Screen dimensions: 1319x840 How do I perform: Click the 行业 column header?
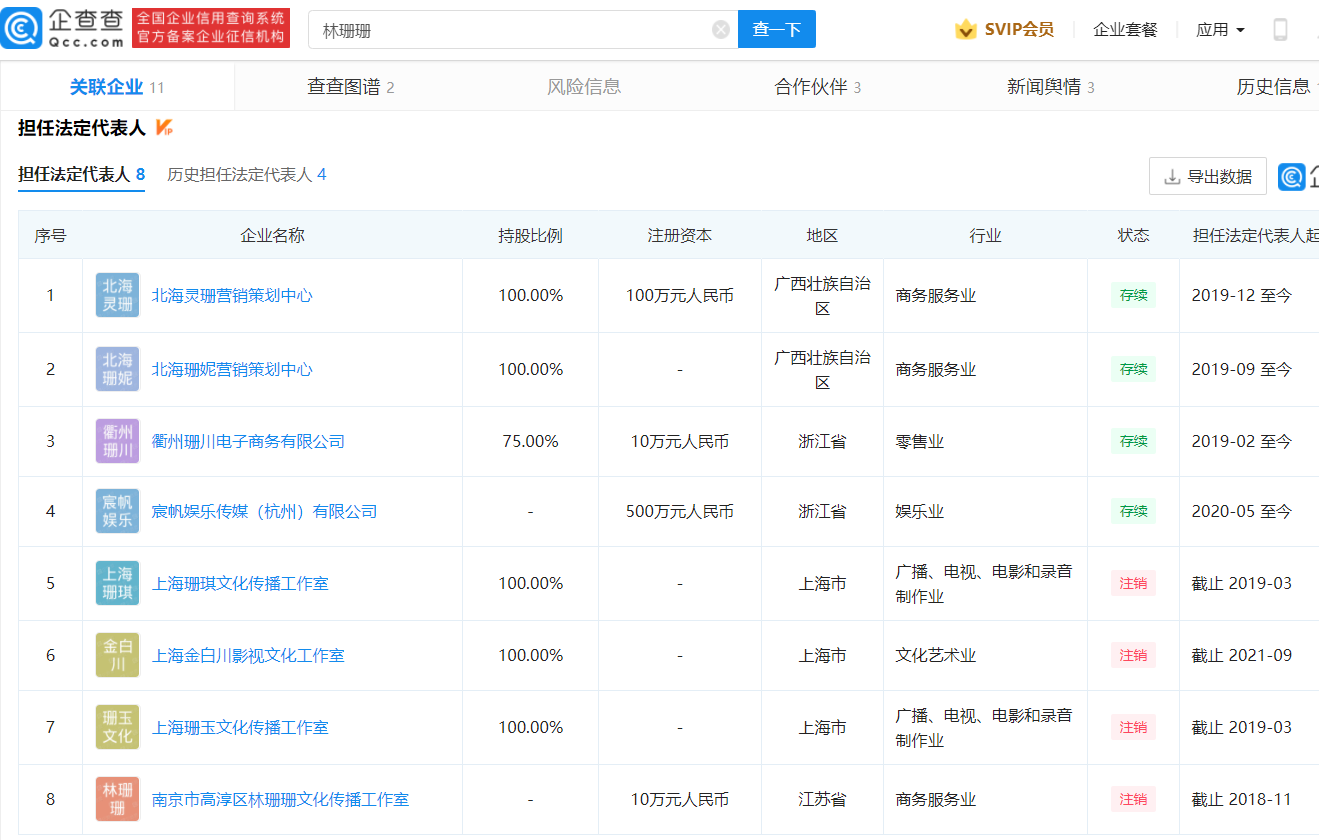pyautogui.click(x=985, y=236)
